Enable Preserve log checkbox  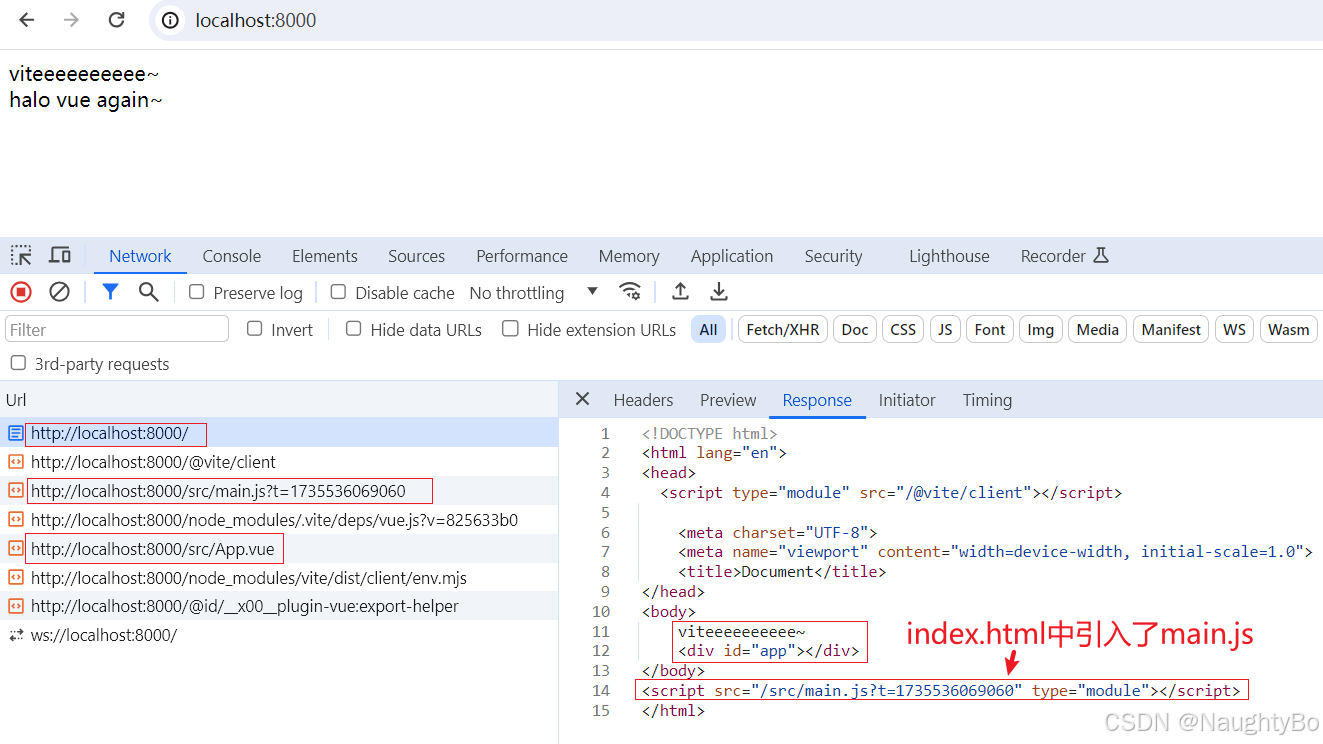pyautogui.click(x=197, y=292)
